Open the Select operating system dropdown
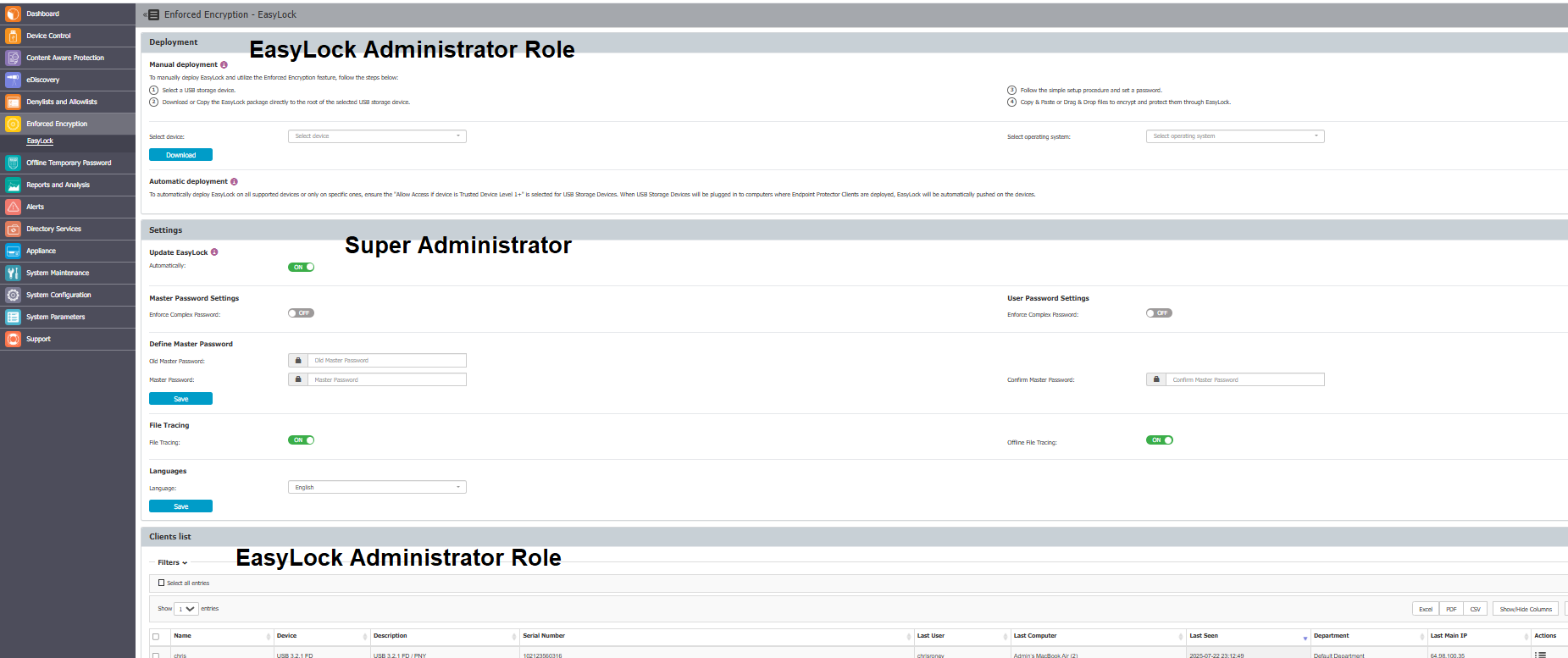This screenshot has width=1568, height=658. (x=1235, y=136)
